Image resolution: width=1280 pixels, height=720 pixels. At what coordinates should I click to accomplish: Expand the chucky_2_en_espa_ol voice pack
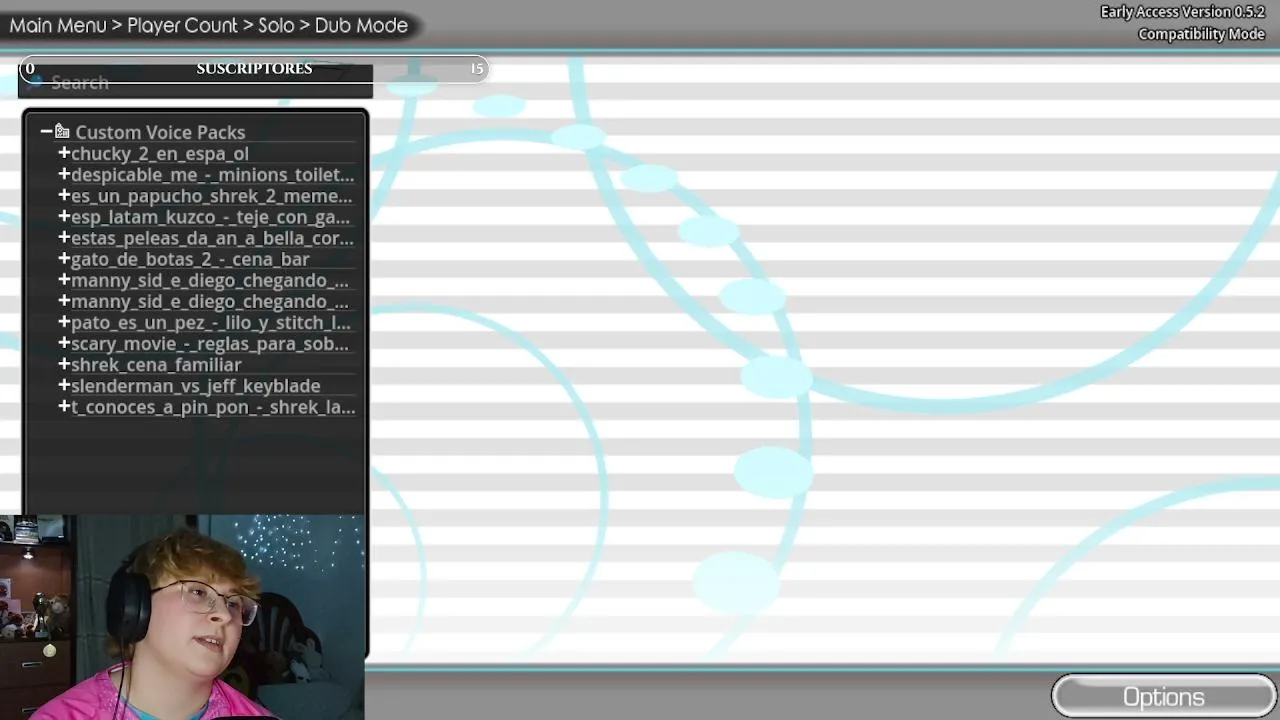(x=64, y=153)
